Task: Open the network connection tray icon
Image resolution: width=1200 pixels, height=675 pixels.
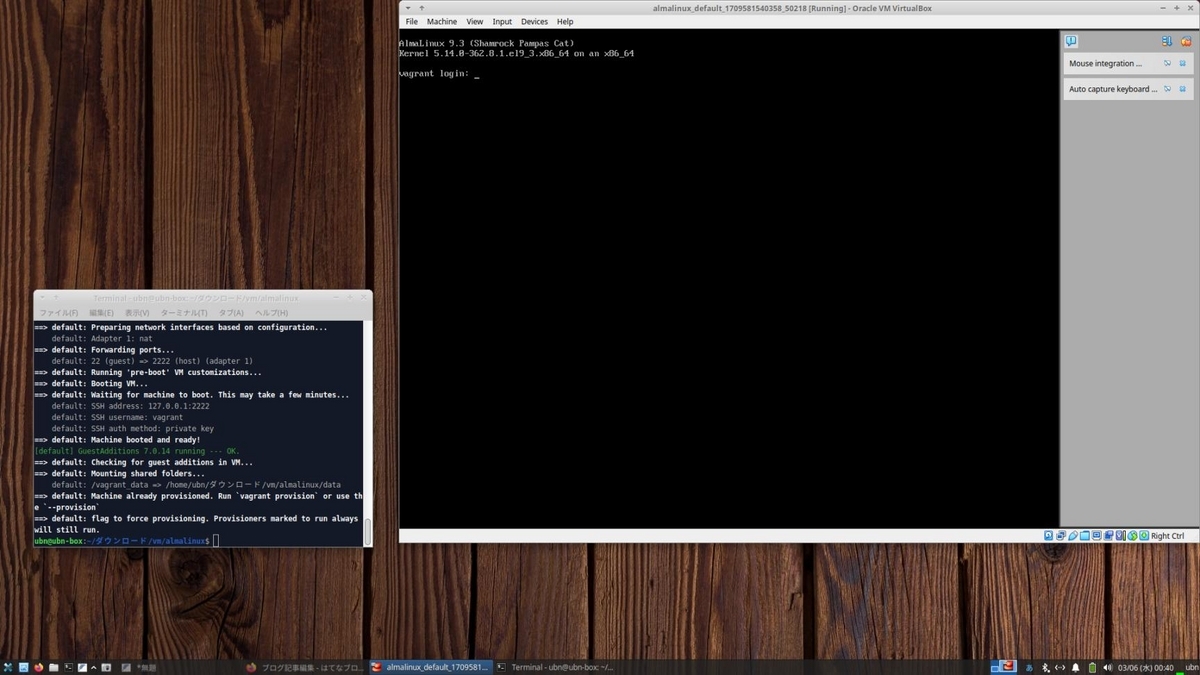Action: pyautogui.click(x=1060, y=667)
